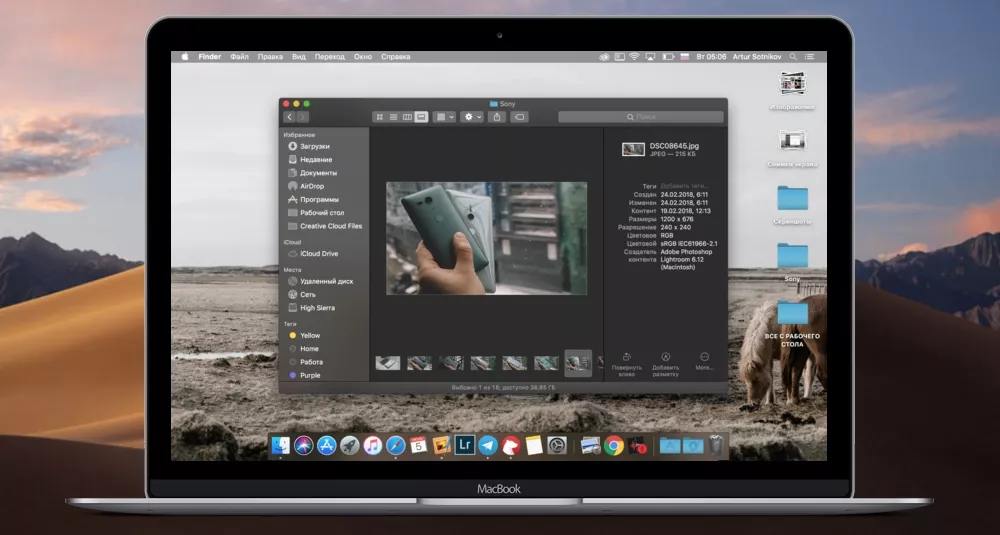Viewport: 1000px width, 535px height.
Task: Open Spotlight search in menu bar
Action: click(x=793, y=57)
